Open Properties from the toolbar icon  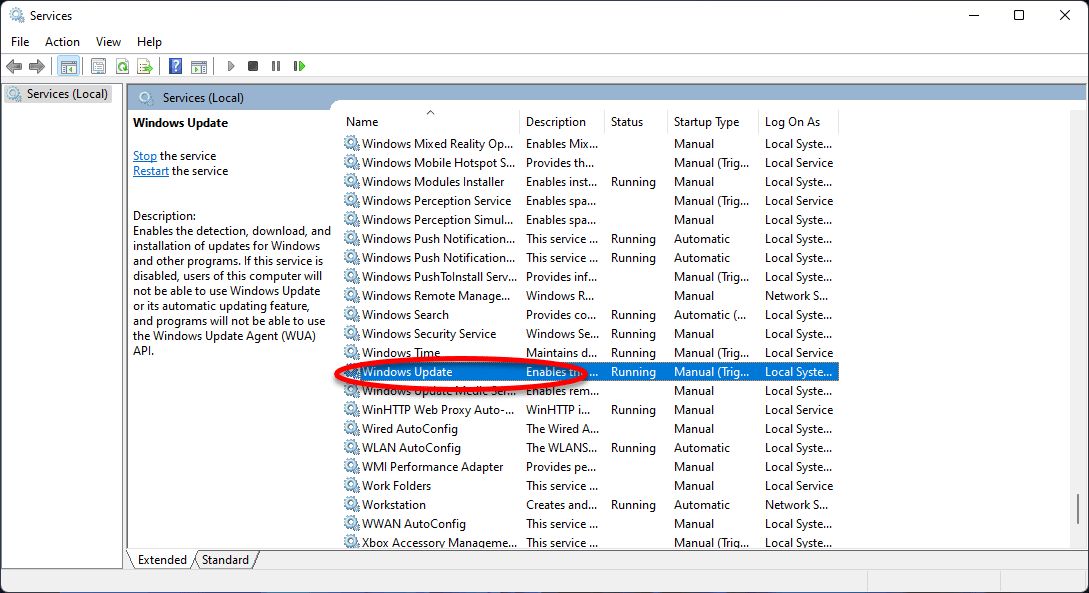(99, 67)
